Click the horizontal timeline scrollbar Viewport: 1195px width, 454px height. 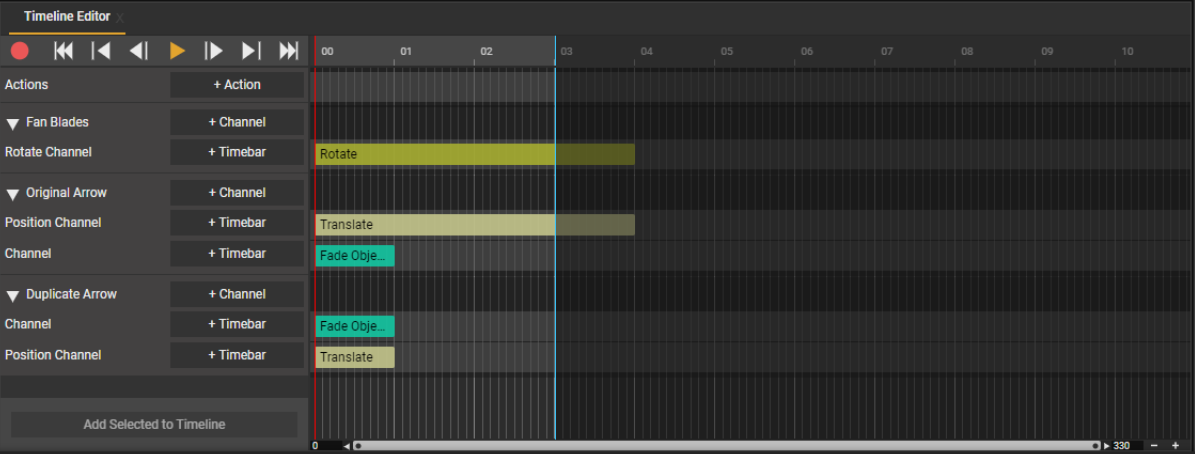tap(726, 446)
